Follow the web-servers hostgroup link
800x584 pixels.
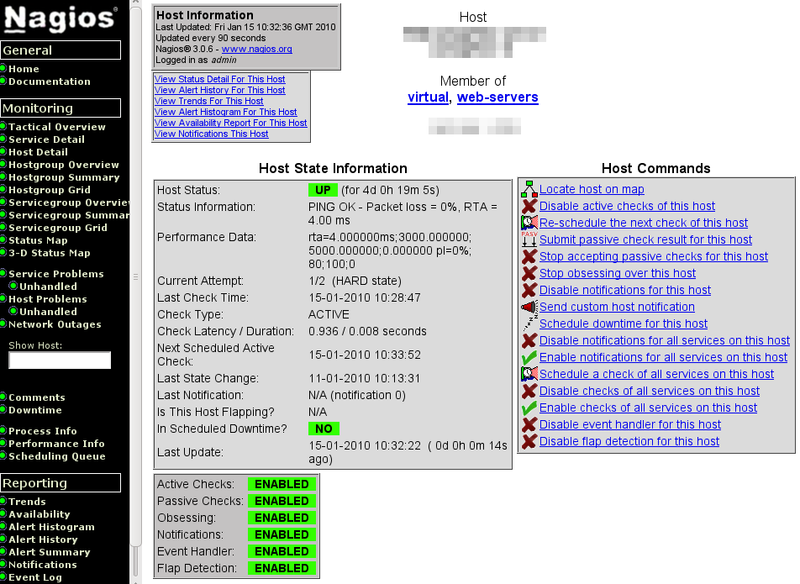[497, 97]
